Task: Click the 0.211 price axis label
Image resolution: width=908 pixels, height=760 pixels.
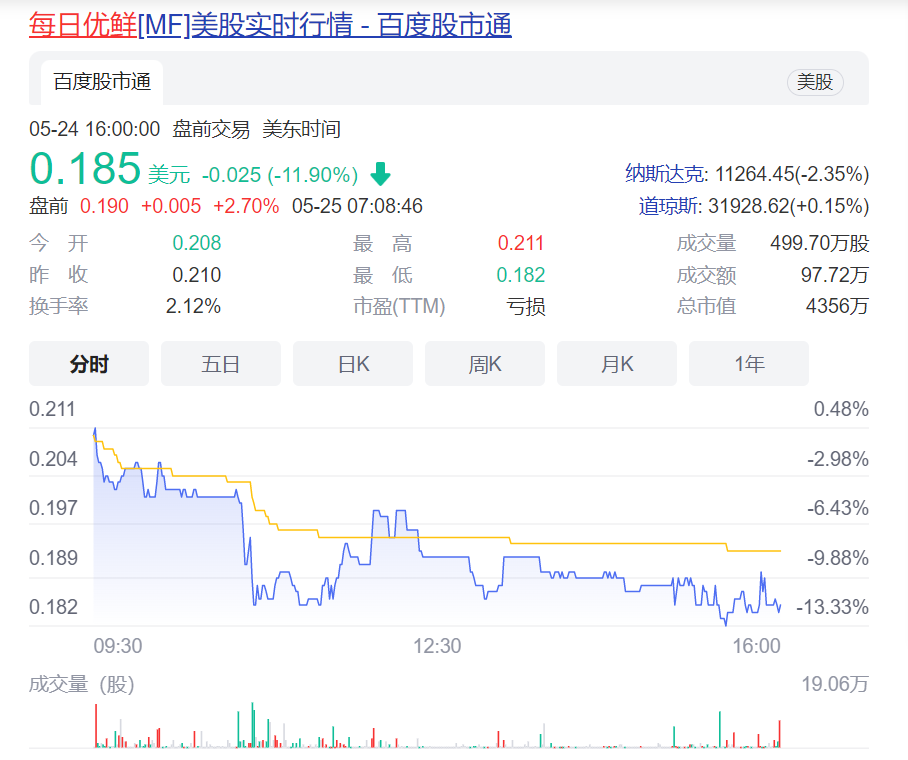Action: pos(52,409)
